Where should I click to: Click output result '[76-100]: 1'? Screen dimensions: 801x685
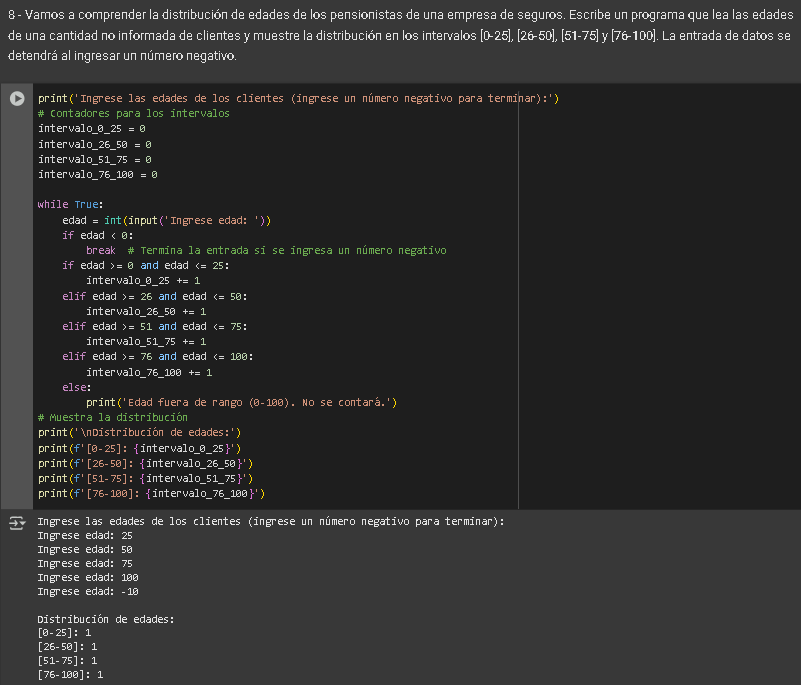coord(70,675)
